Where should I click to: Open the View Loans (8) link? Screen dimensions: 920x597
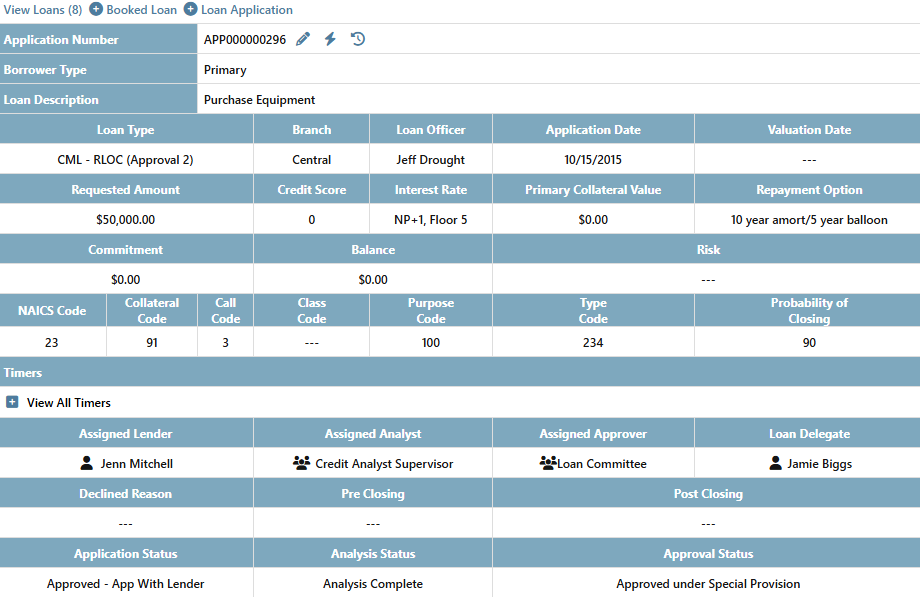[43, 9]
